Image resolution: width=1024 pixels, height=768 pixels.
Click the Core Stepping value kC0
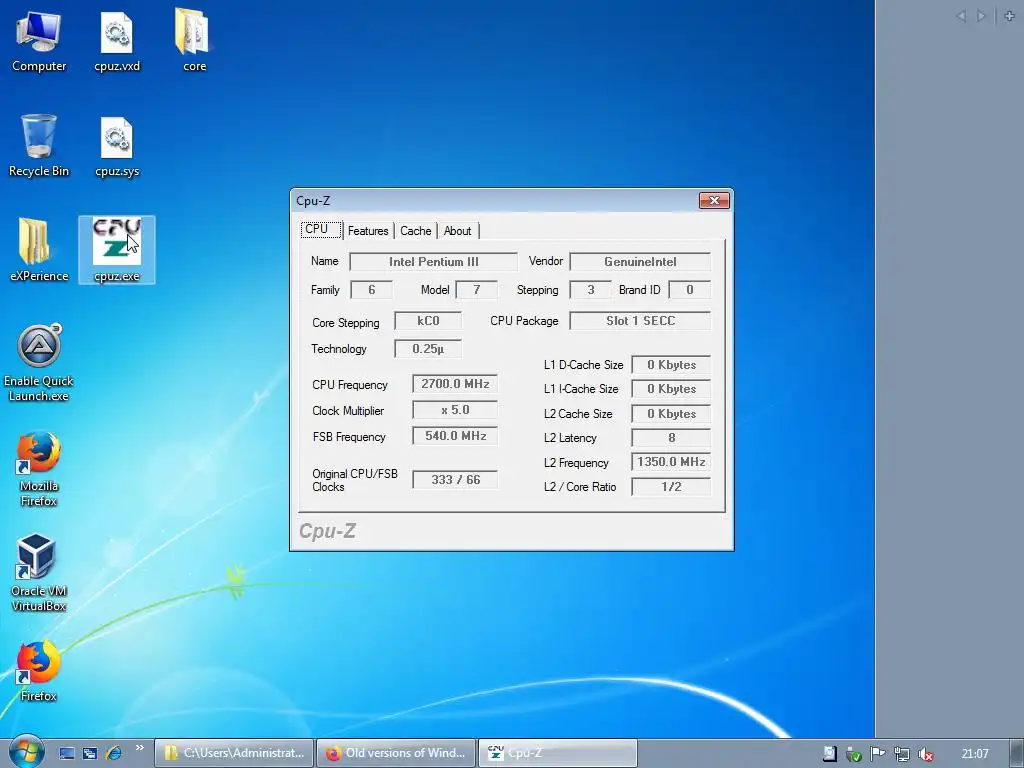(428, 321)
